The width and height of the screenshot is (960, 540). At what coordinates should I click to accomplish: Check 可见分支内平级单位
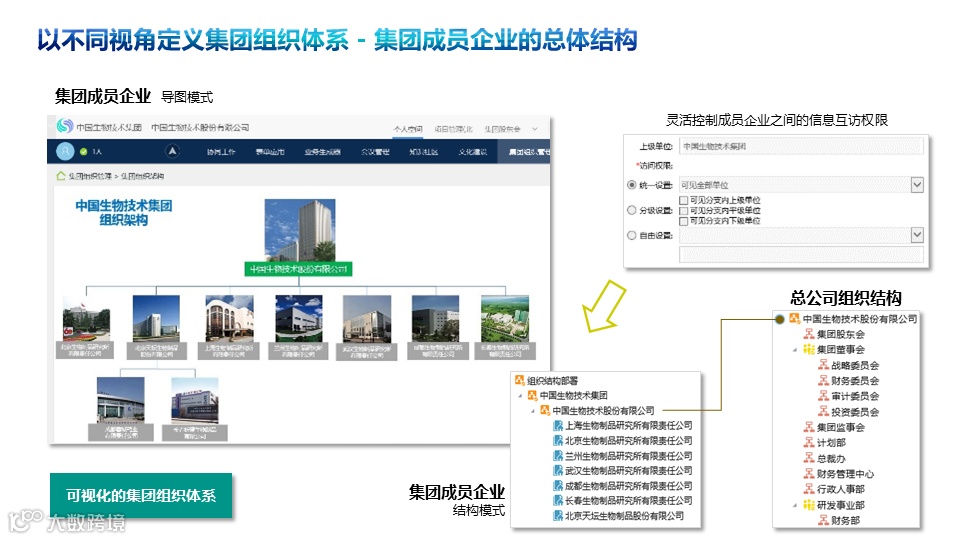(x=684, y=211)
